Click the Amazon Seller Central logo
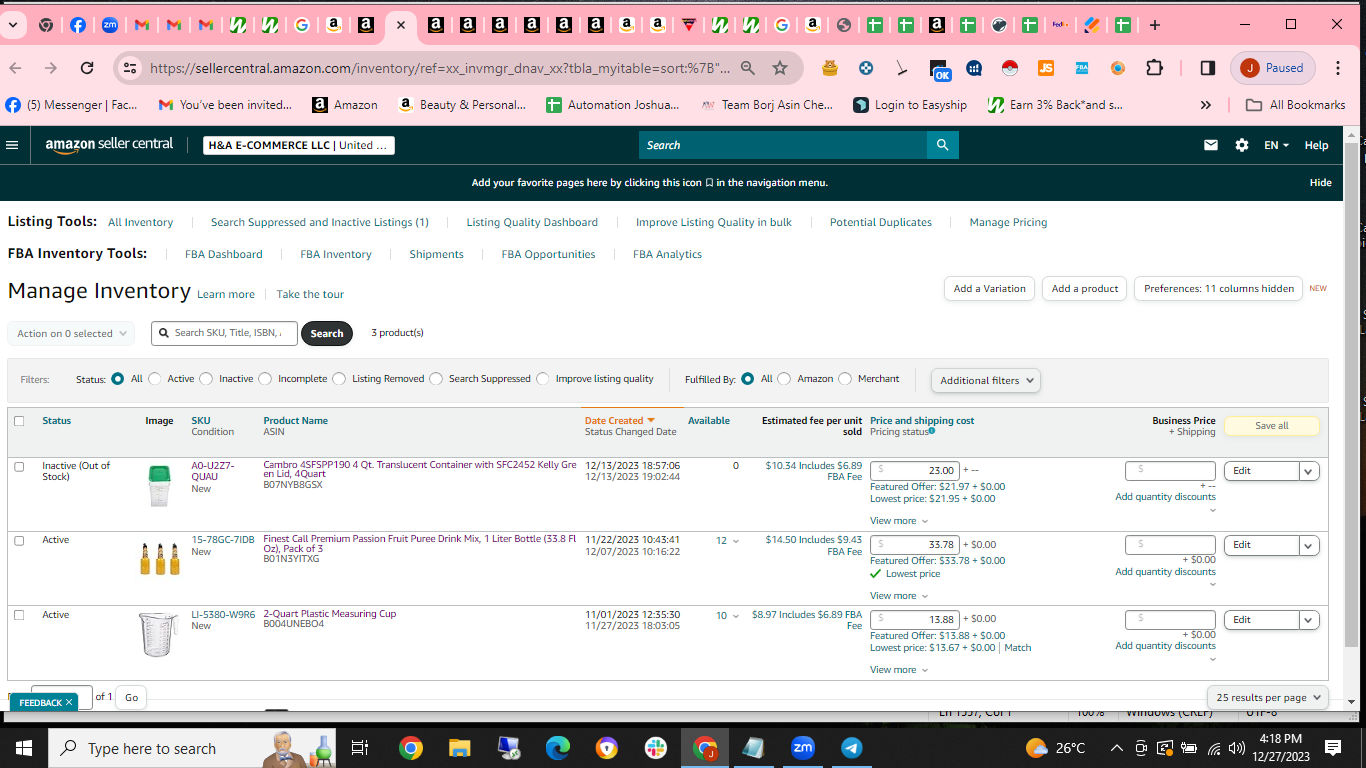This screenshot has width=1366, height=768. [109, 145]
